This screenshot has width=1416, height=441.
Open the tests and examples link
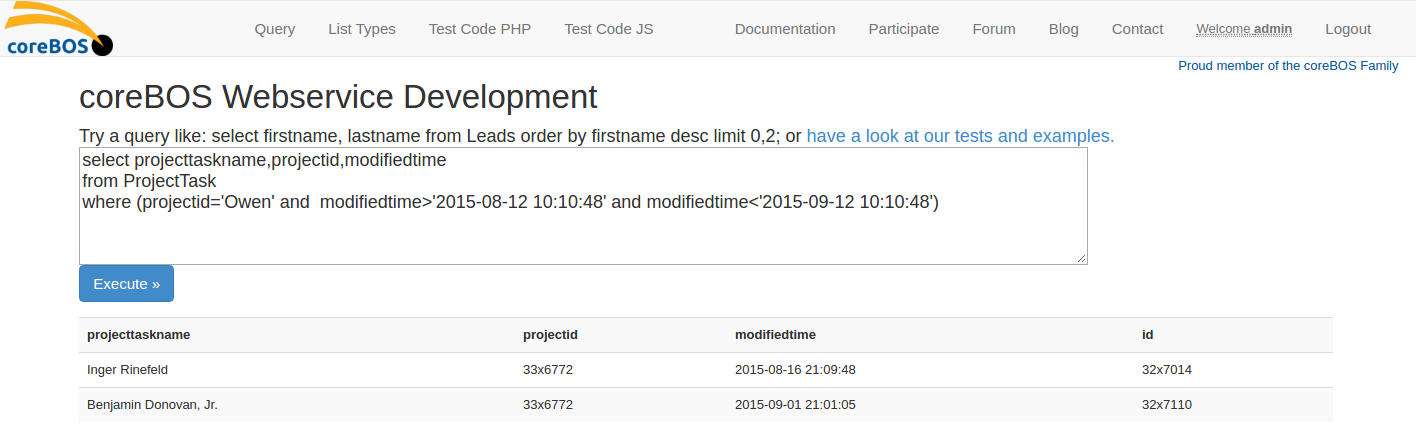[x=960, y=136]
